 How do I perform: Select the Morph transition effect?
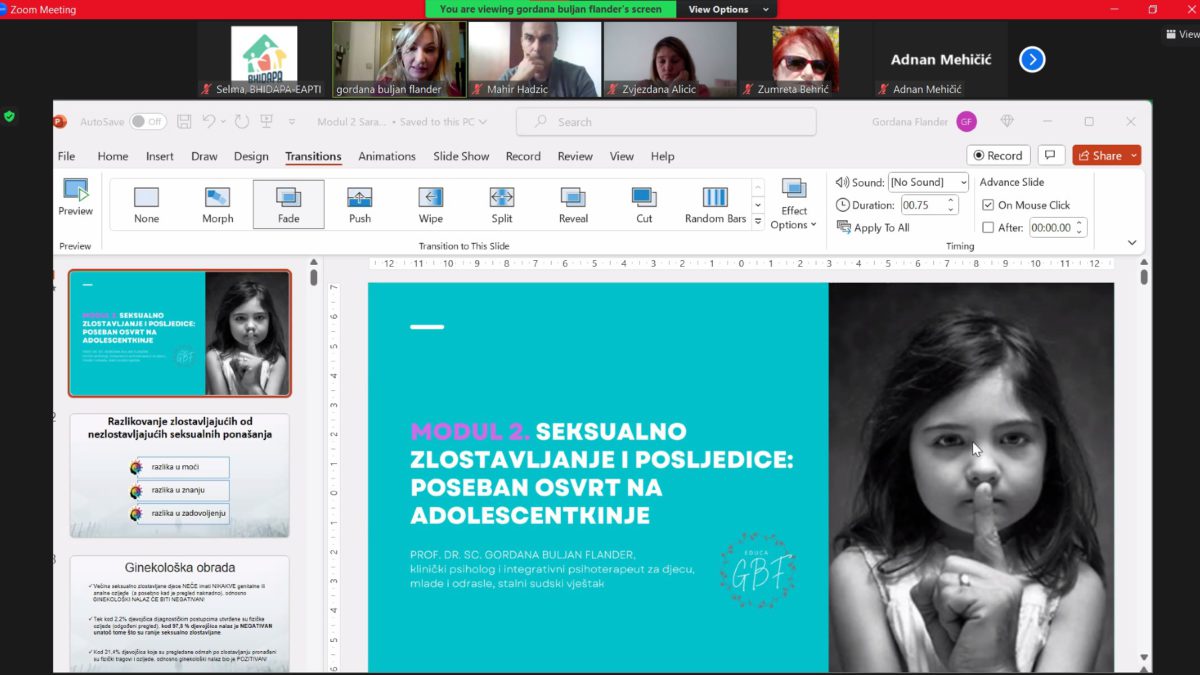coord(217,204)
